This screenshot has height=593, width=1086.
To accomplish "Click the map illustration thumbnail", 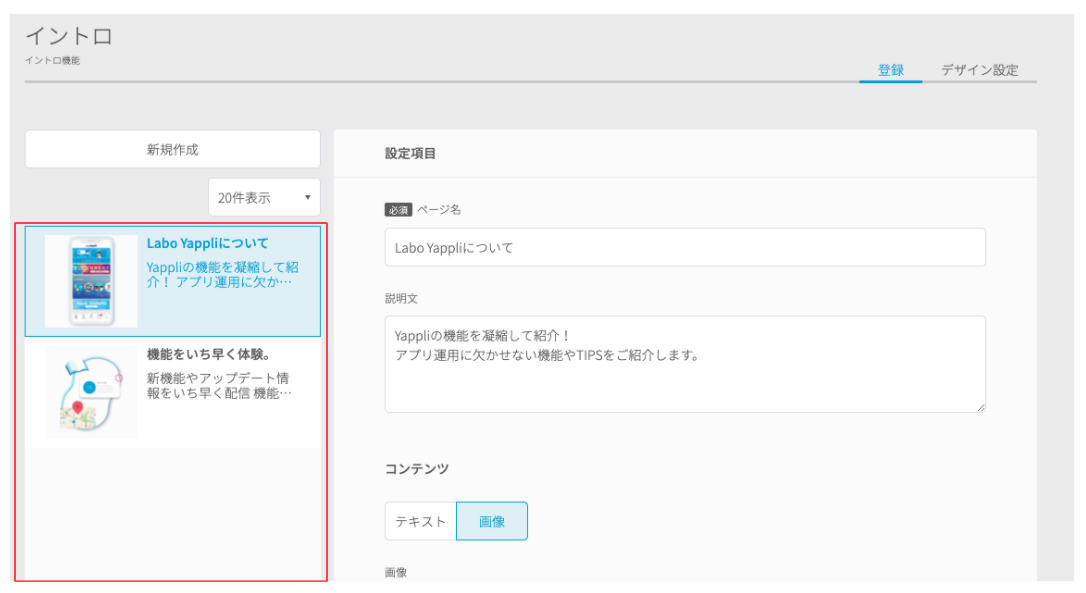I will pos(91,392).
